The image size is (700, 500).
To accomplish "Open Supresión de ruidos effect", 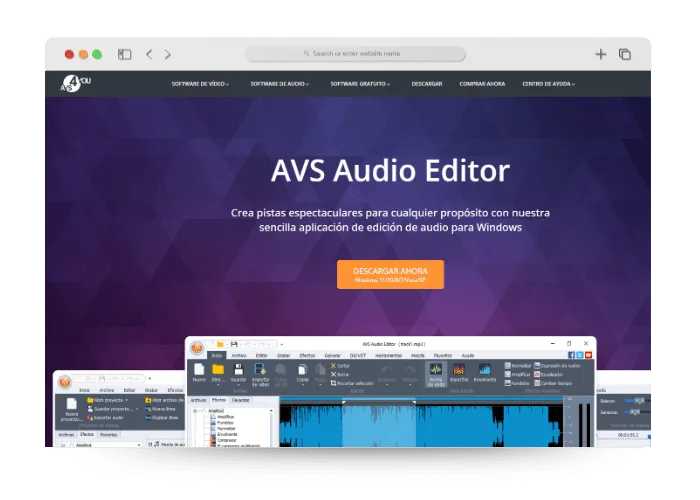I will point(557,366).
